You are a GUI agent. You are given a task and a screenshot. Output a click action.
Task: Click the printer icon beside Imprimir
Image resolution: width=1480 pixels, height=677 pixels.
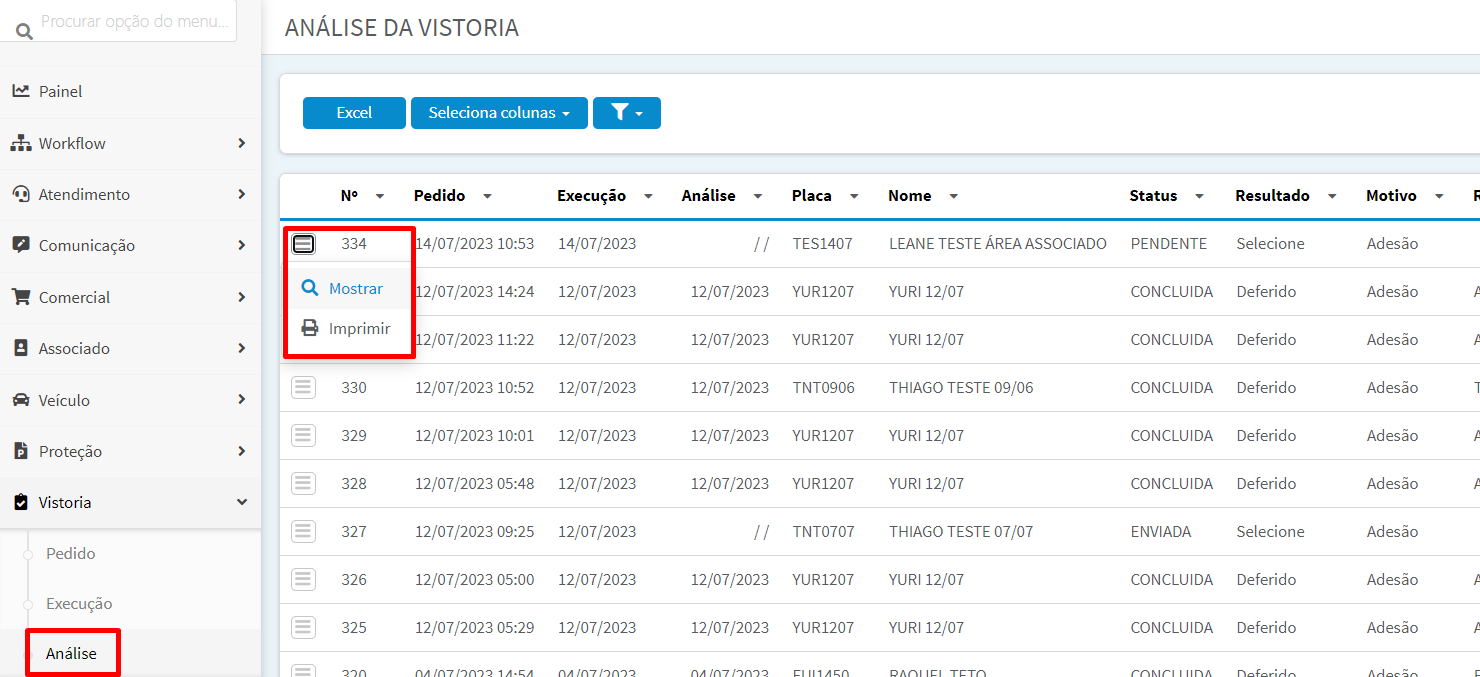coord(310,328)
